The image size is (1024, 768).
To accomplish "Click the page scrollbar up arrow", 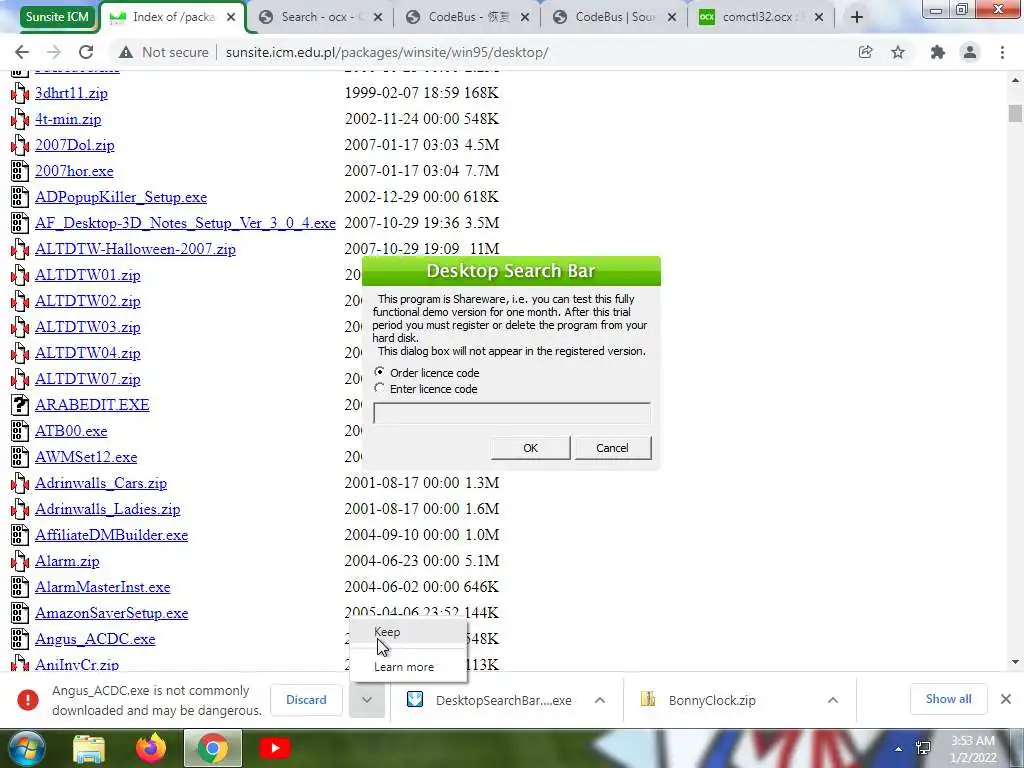I will pos(1015,80).
